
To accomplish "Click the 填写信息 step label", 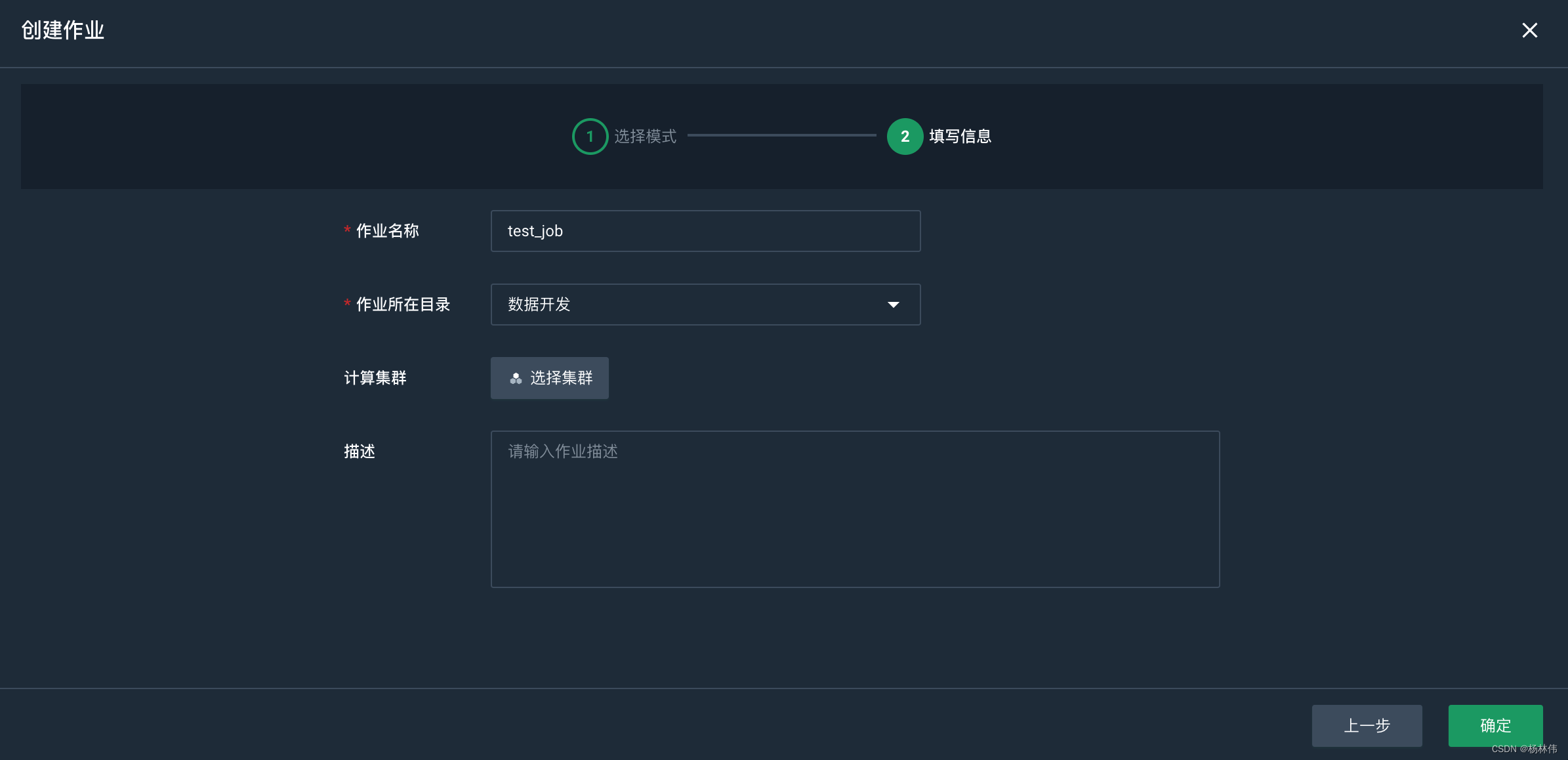I will point(960,137).
